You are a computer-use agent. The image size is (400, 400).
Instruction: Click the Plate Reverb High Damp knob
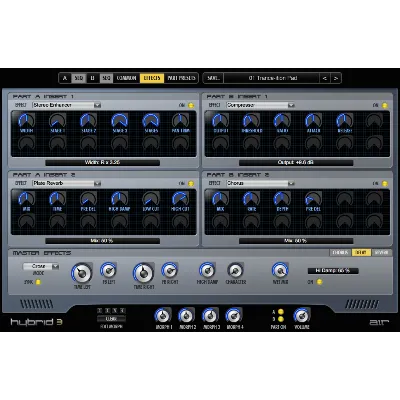pyautogui.click(x=119, y=199)
